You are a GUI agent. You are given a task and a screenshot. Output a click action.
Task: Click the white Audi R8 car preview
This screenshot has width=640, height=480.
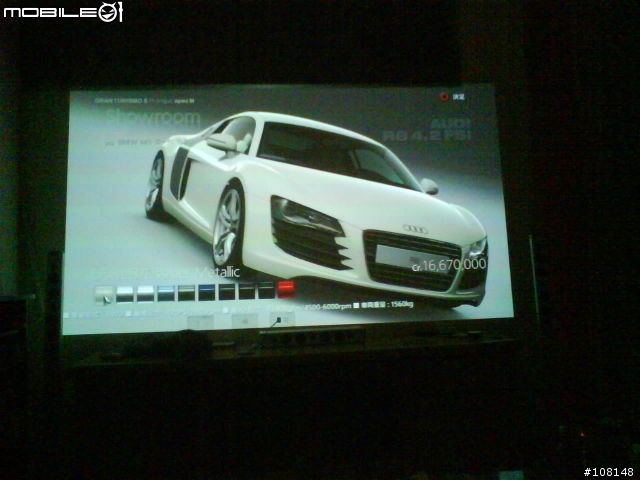click(316, 208)
